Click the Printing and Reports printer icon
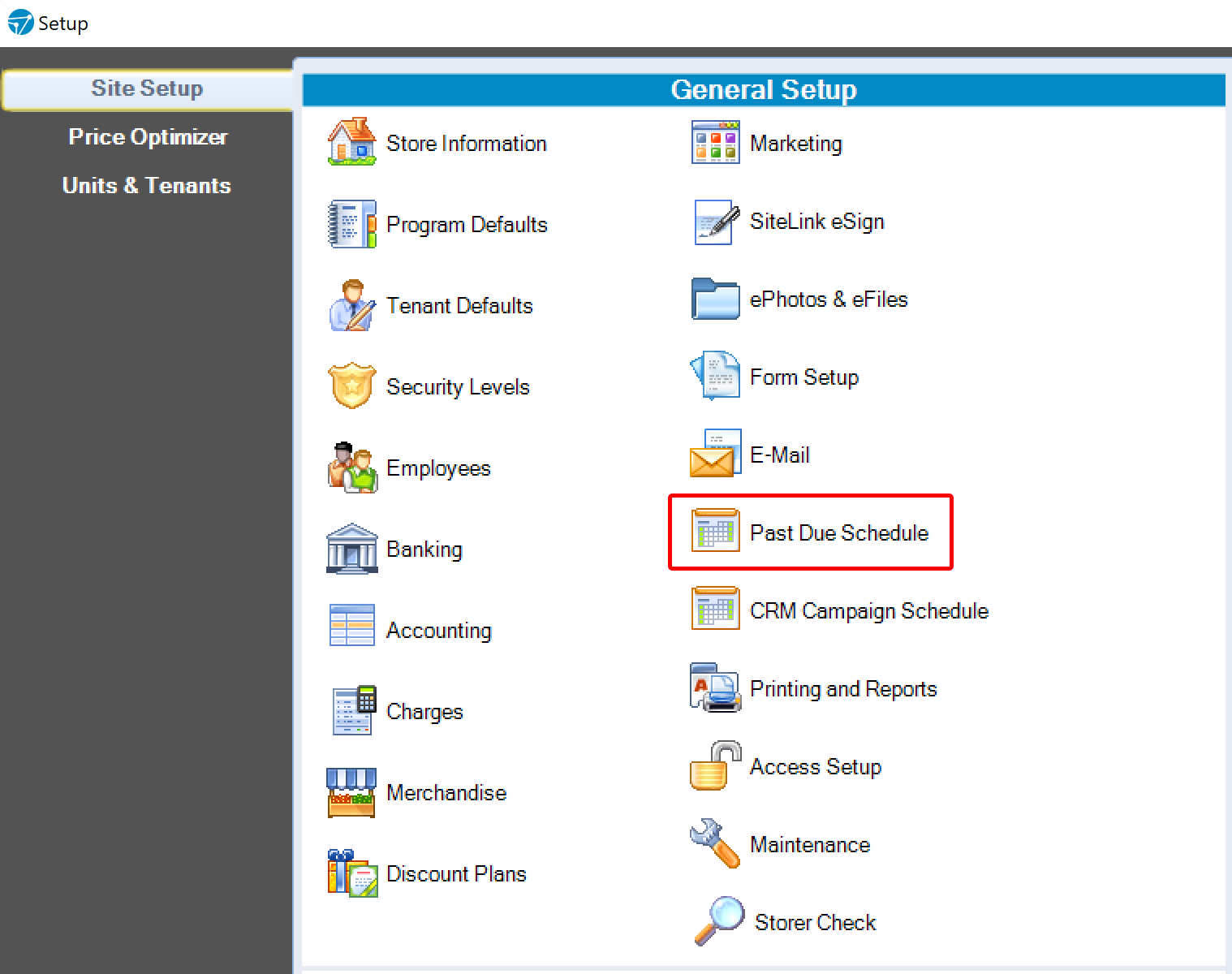Image resolution: width=1232 pixels, height=974 pixels. tap(715, 688)
